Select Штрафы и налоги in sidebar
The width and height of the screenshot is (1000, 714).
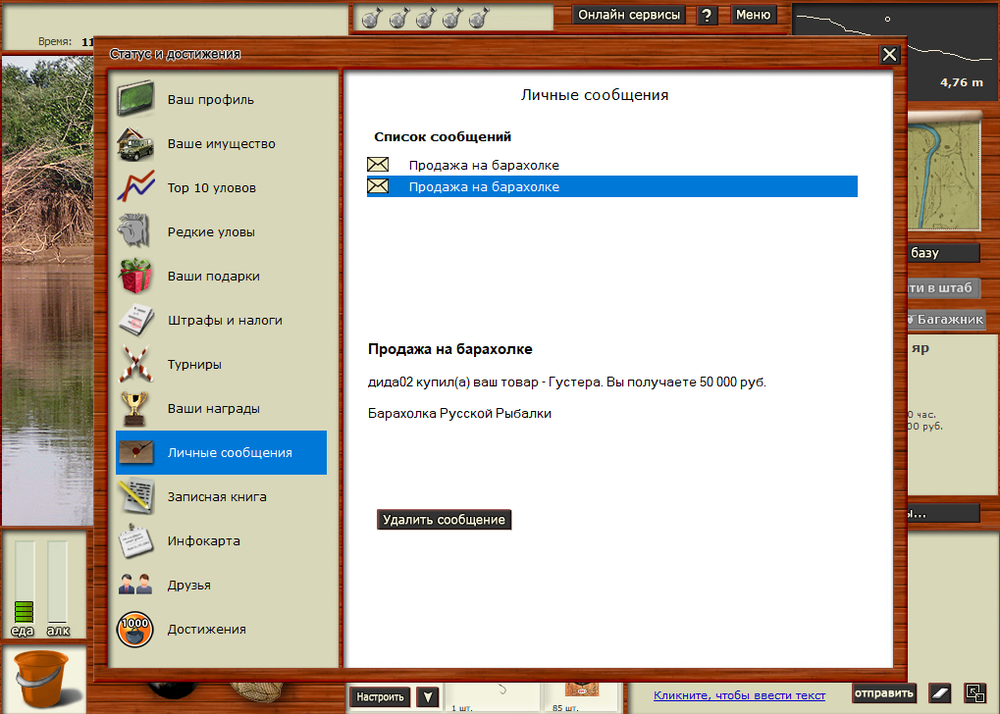(224, 320)
